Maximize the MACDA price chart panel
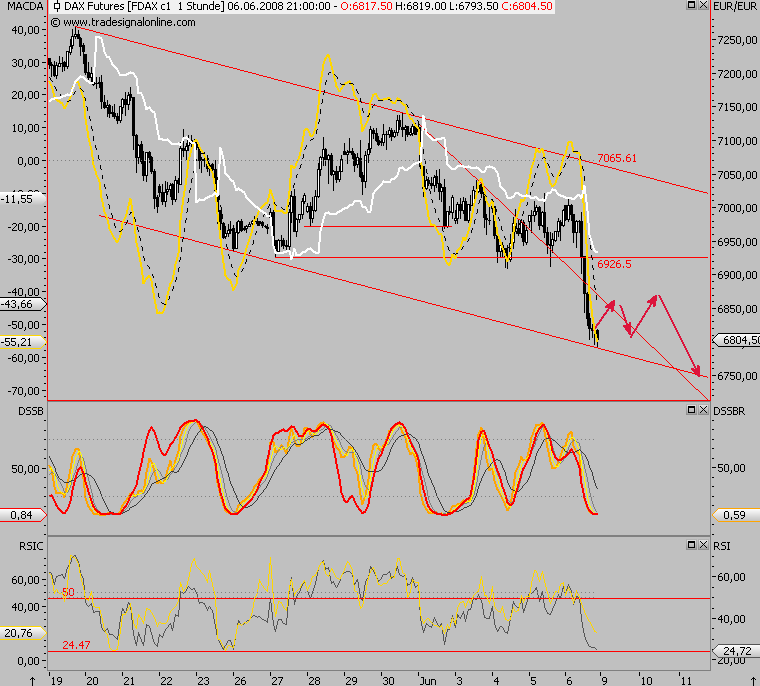This screenshot has width=760, height=686. pyautogui.click(x=692, y=5)
